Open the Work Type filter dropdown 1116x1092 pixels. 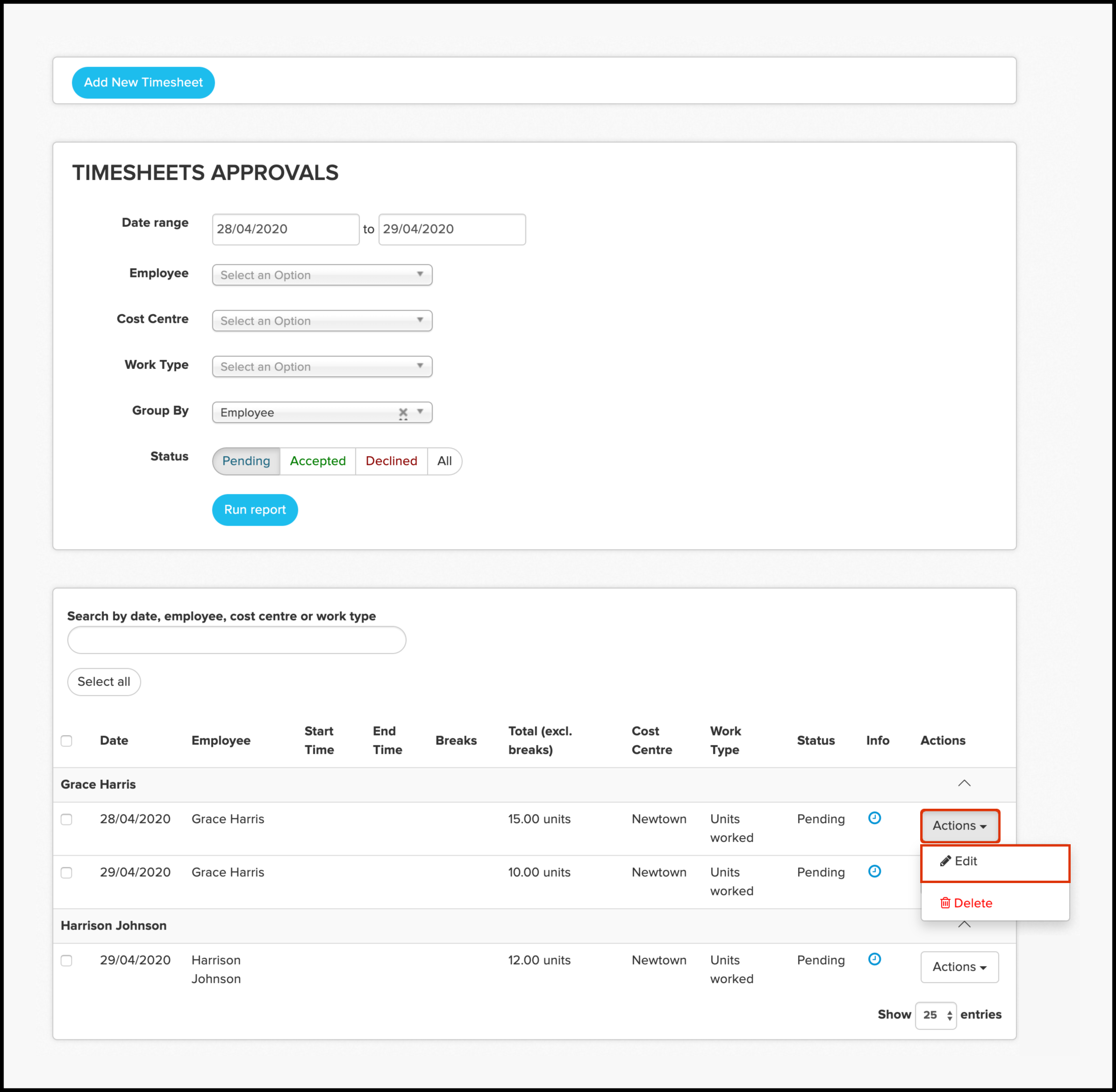322,366
